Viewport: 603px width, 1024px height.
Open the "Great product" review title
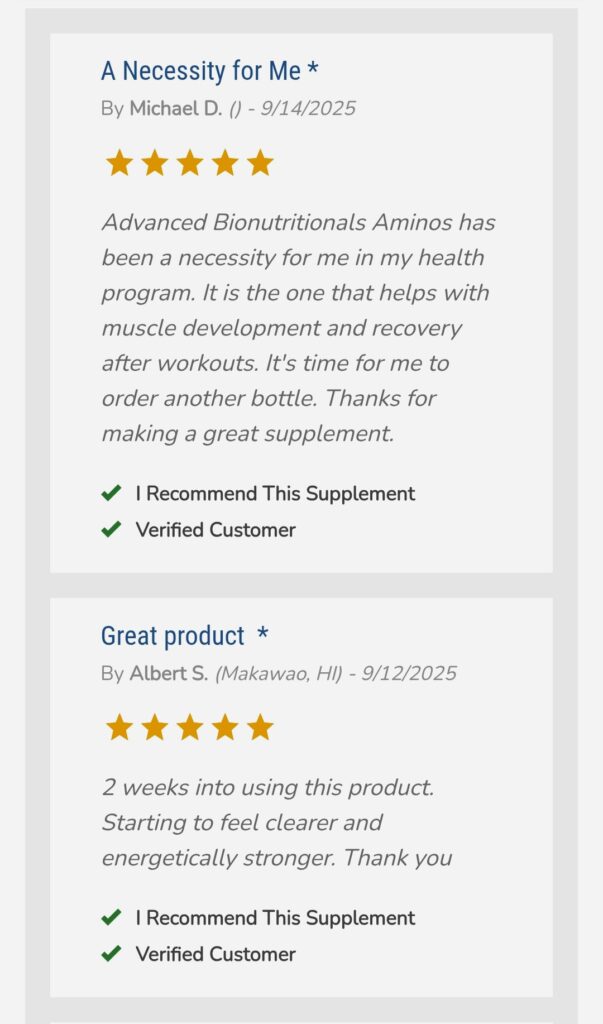coord(173,636)
